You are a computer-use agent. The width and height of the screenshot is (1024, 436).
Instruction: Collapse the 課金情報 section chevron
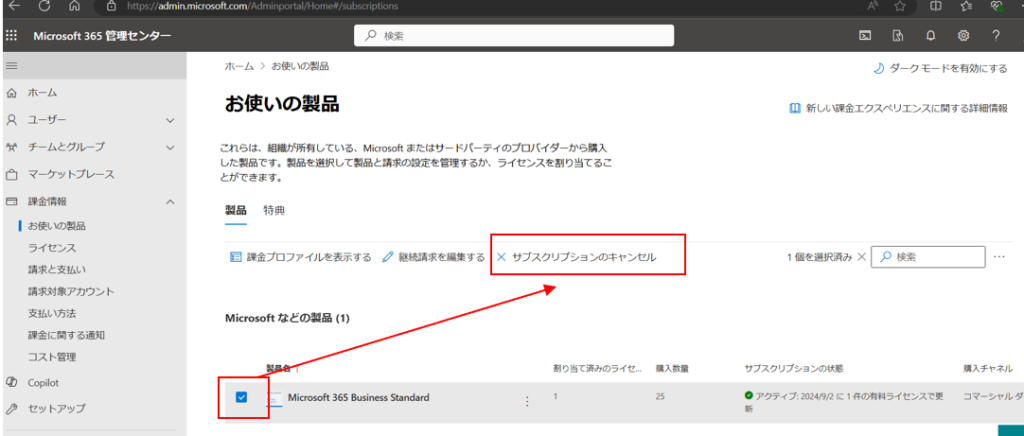coord(170,202)
